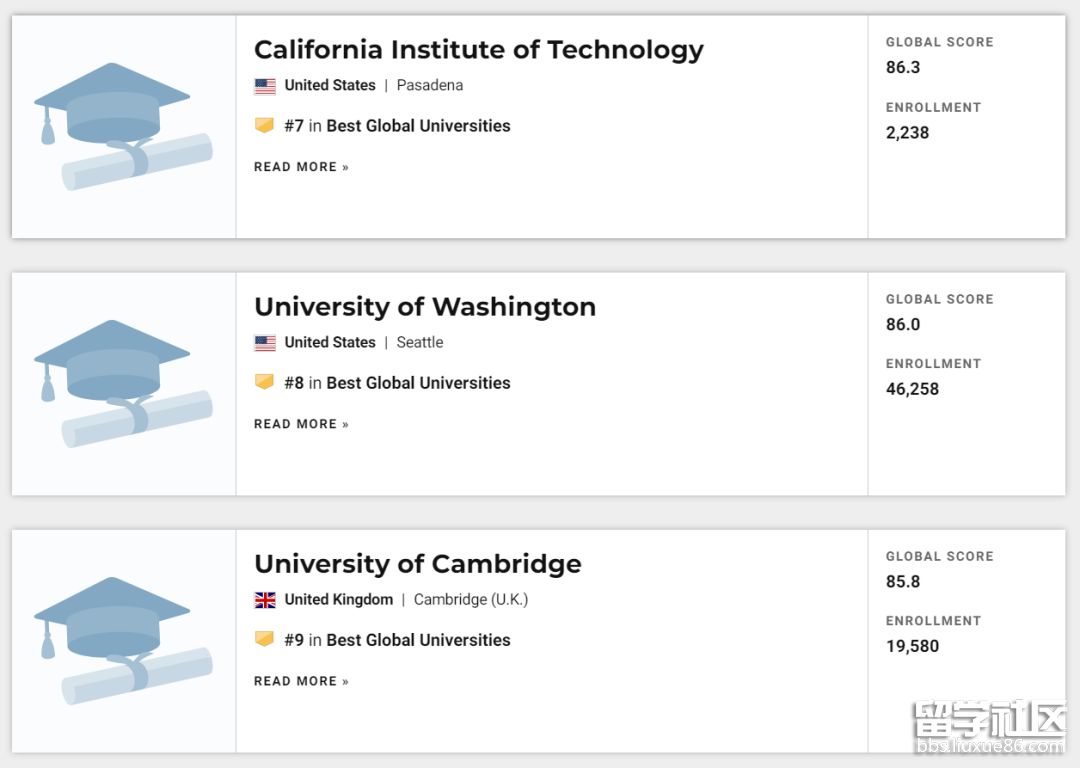Open the California Institute of Technology title

point(478,50)
